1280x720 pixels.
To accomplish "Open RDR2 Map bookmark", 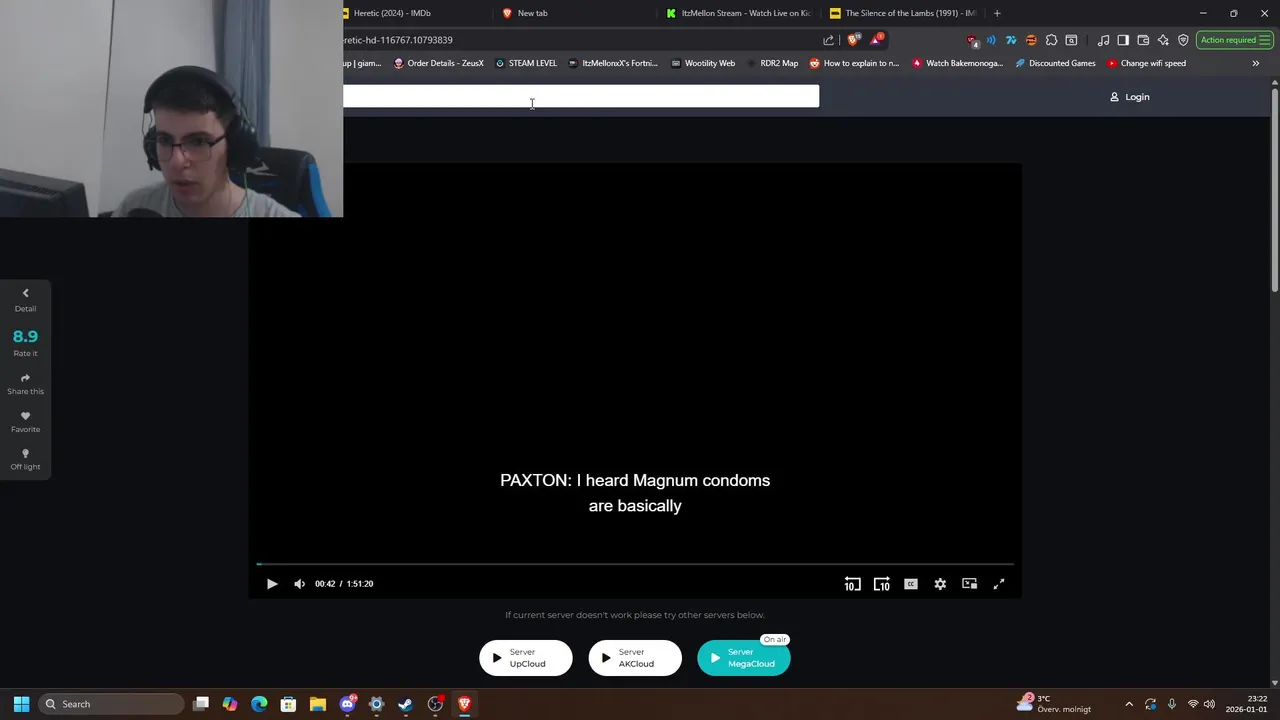I will pos(772,63).
